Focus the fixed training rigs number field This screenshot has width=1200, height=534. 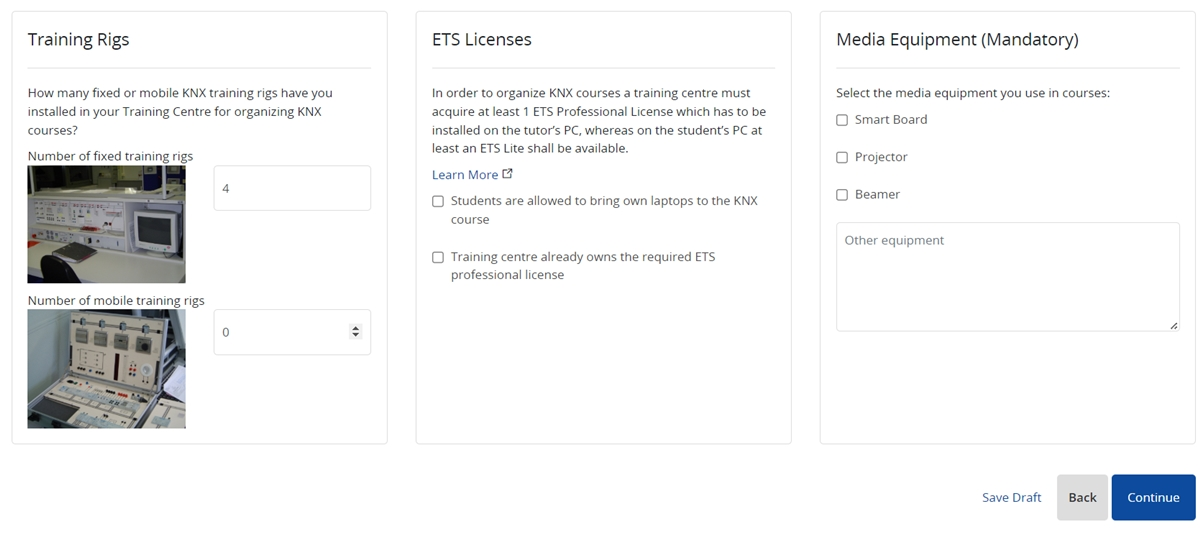[x=292, y=188]
